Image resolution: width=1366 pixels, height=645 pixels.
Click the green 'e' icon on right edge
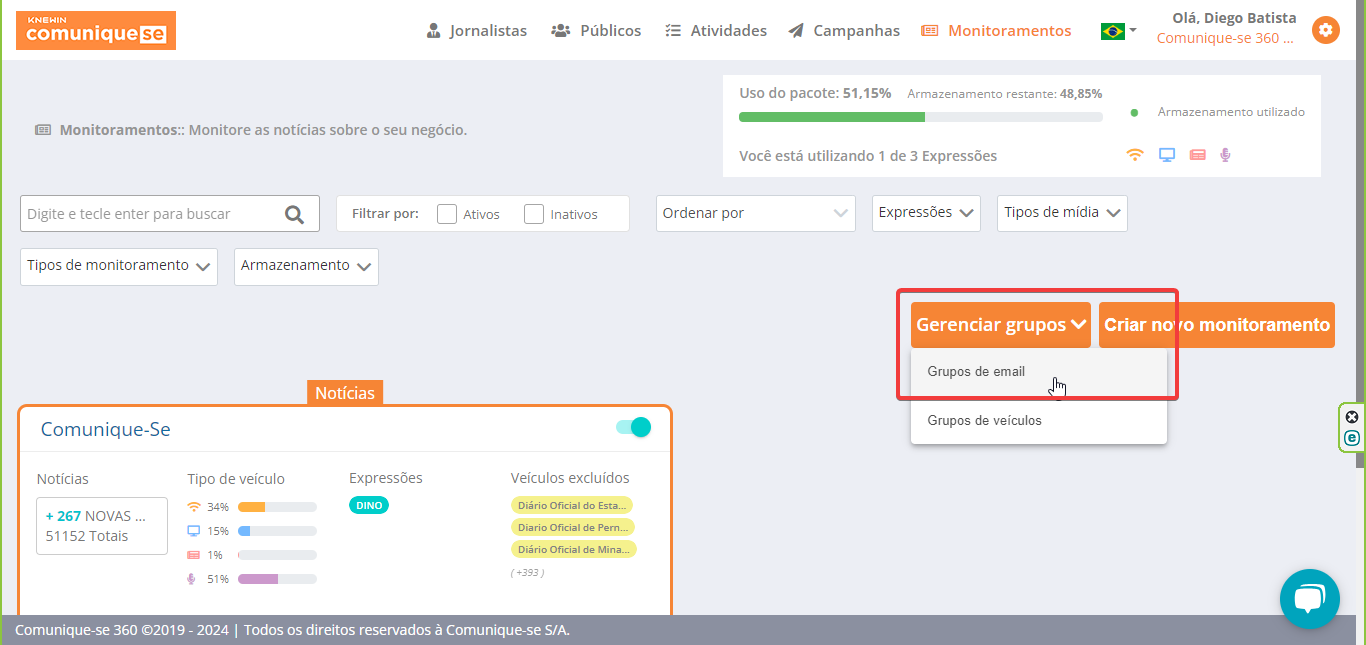(1352, 438)
